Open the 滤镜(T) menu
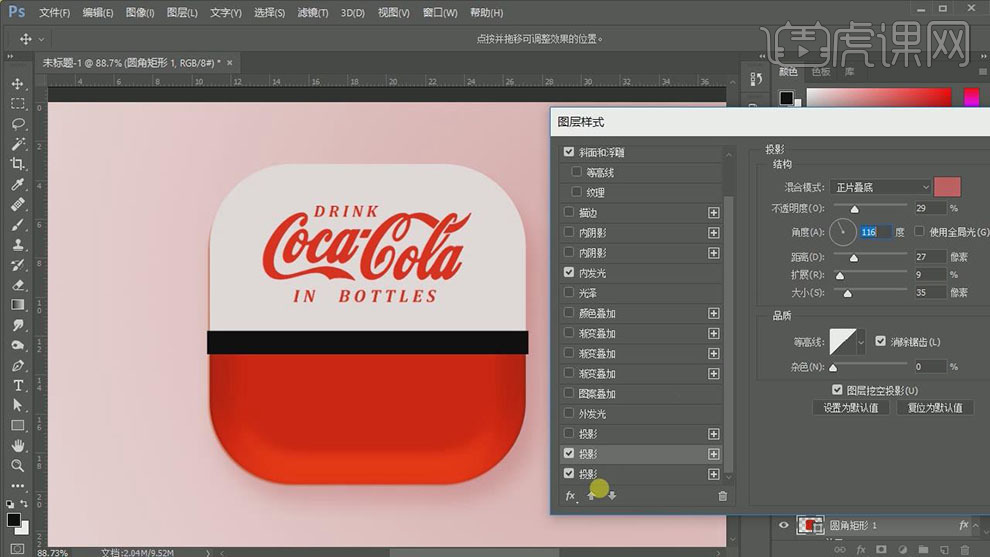Image resolution: width=990 pixels, height=557 pixels. click(x=313, y=13)
